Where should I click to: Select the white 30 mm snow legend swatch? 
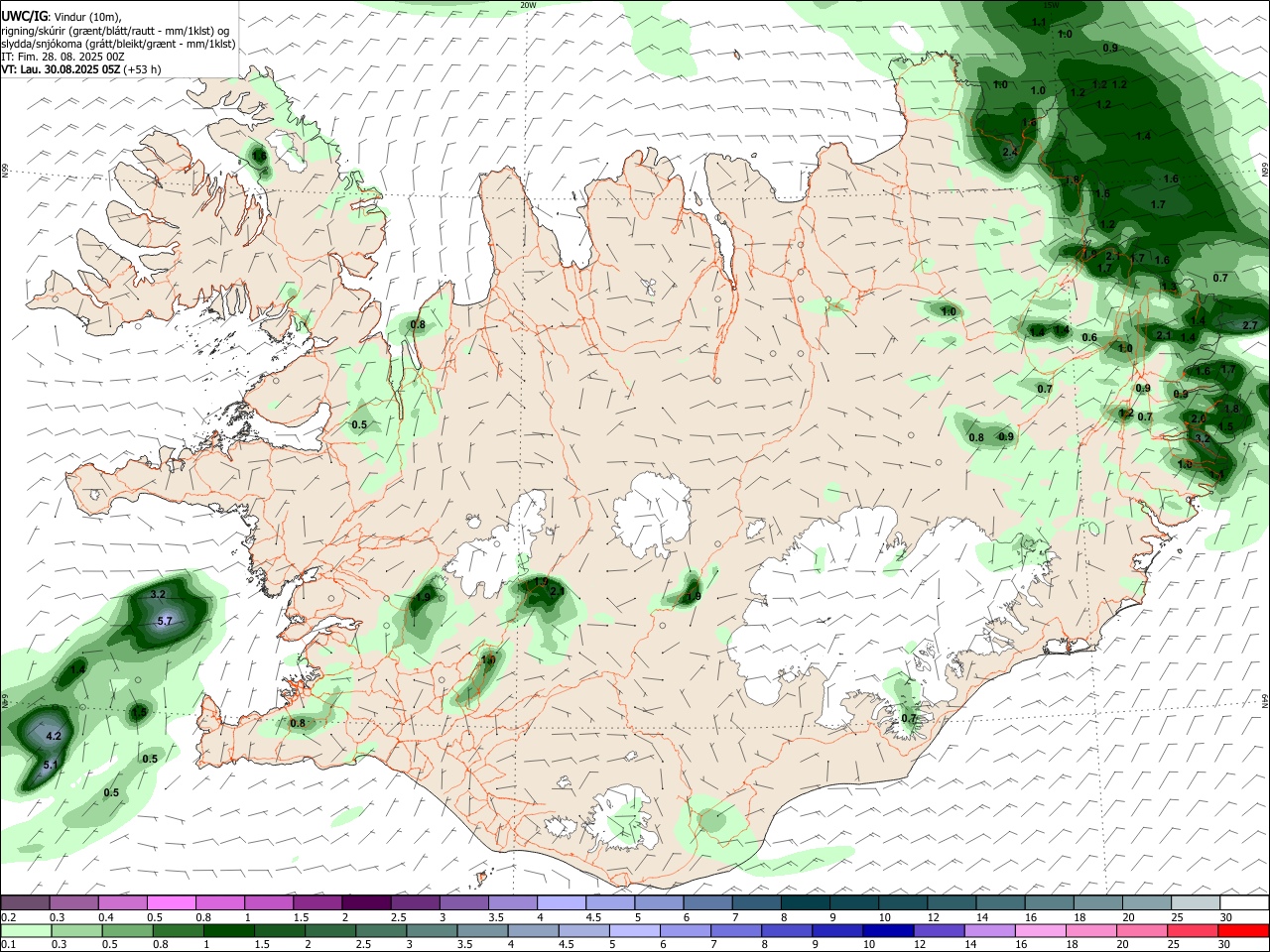coord(1244,902)
